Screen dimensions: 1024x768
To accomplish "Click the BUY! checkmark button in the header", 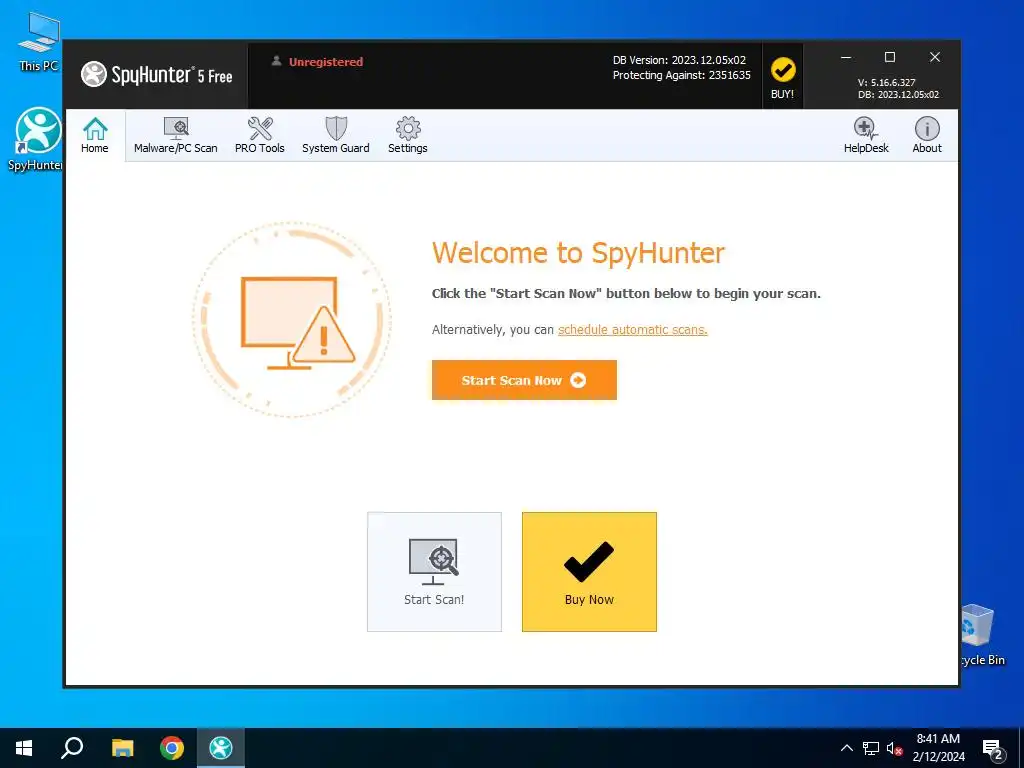I will pos(782,77).
